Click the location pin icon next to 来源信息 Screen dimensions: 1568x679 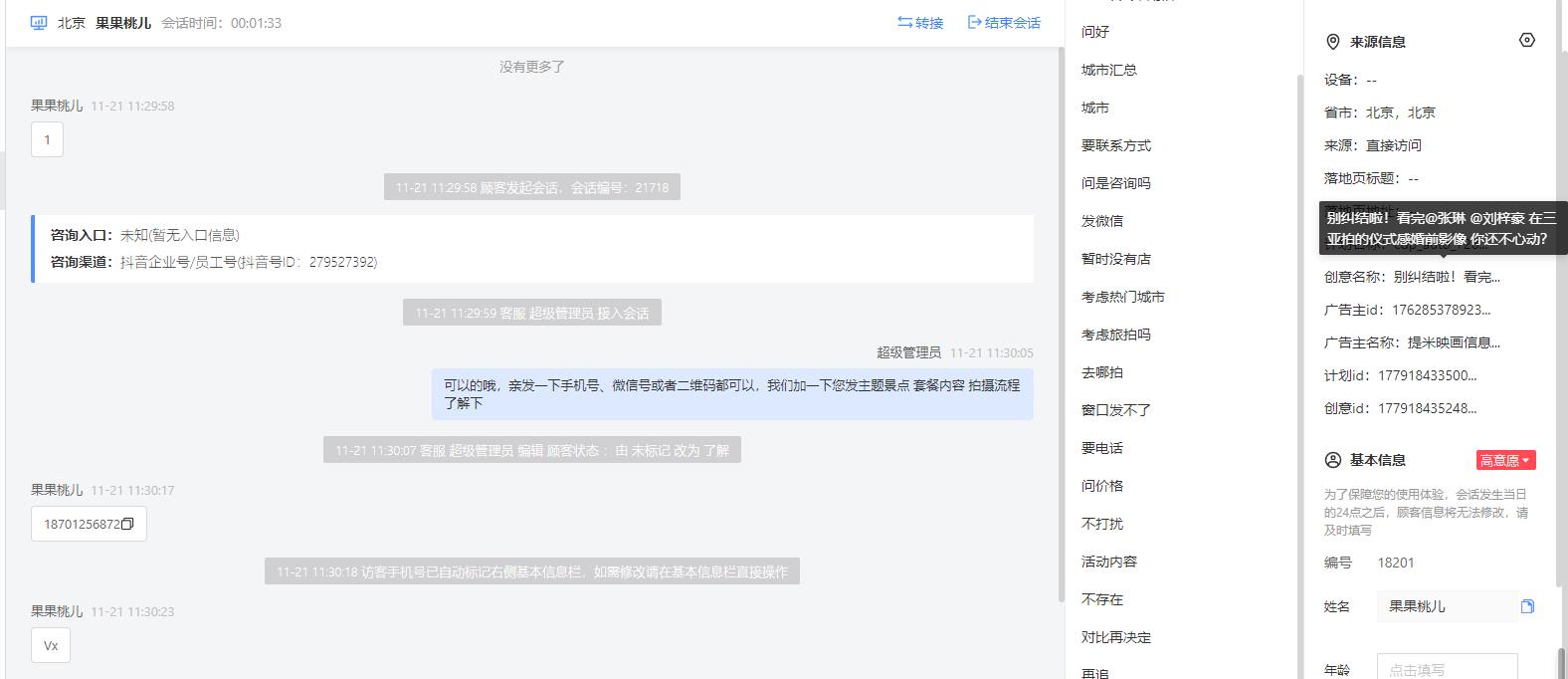(1333, 42)
